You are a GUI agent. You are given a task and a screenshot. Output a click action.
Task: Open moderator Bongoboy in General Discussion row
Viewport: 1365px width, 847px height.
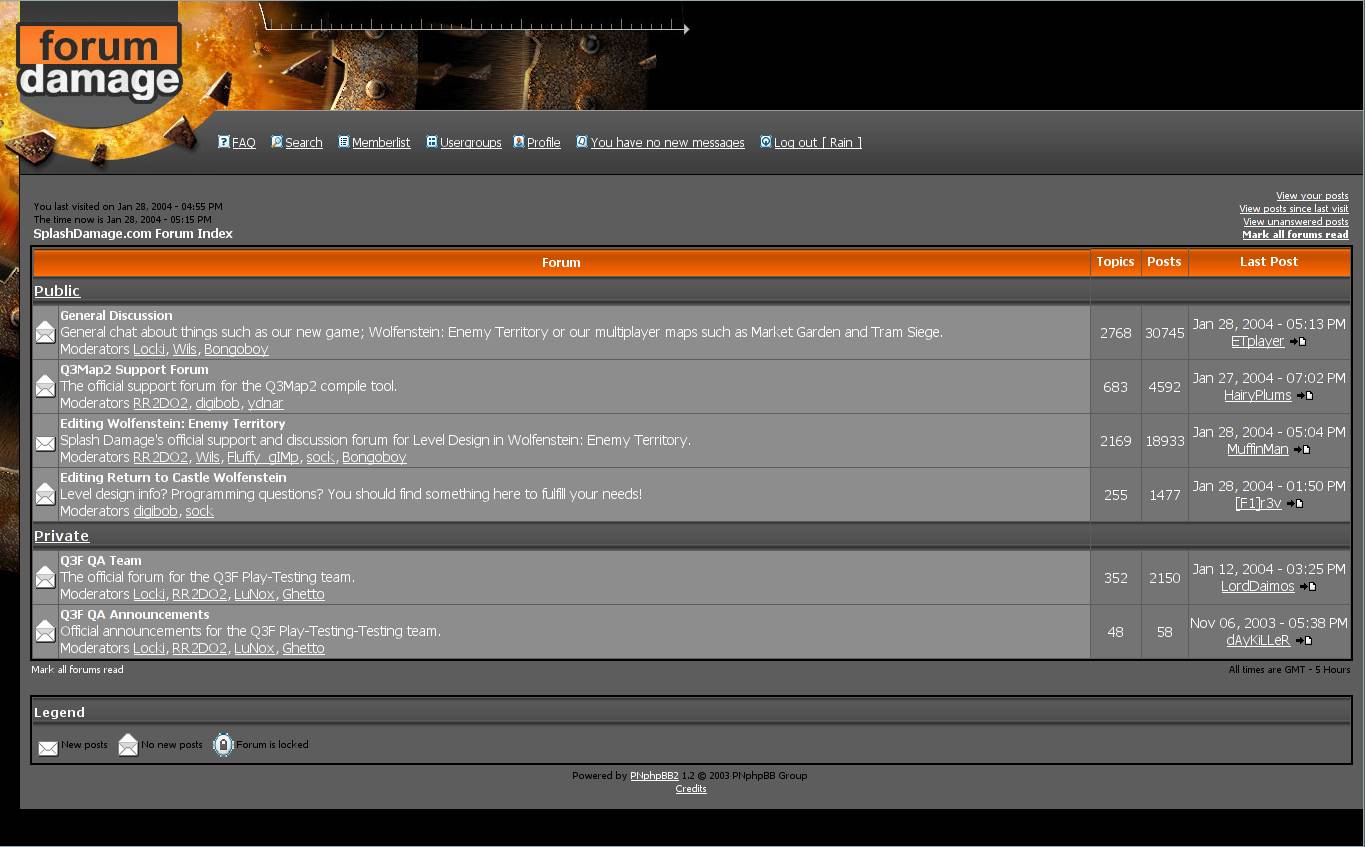[x=236, y=350]
